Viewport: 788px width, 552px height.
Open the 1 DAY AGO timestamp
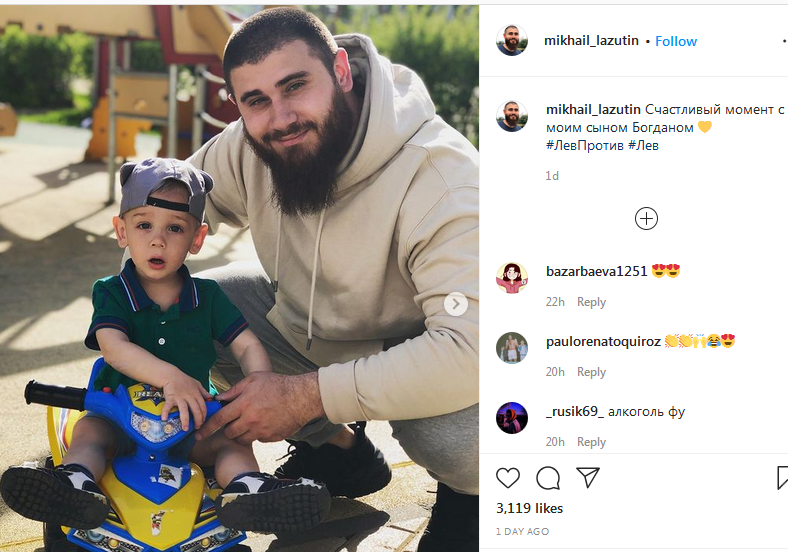522,531
